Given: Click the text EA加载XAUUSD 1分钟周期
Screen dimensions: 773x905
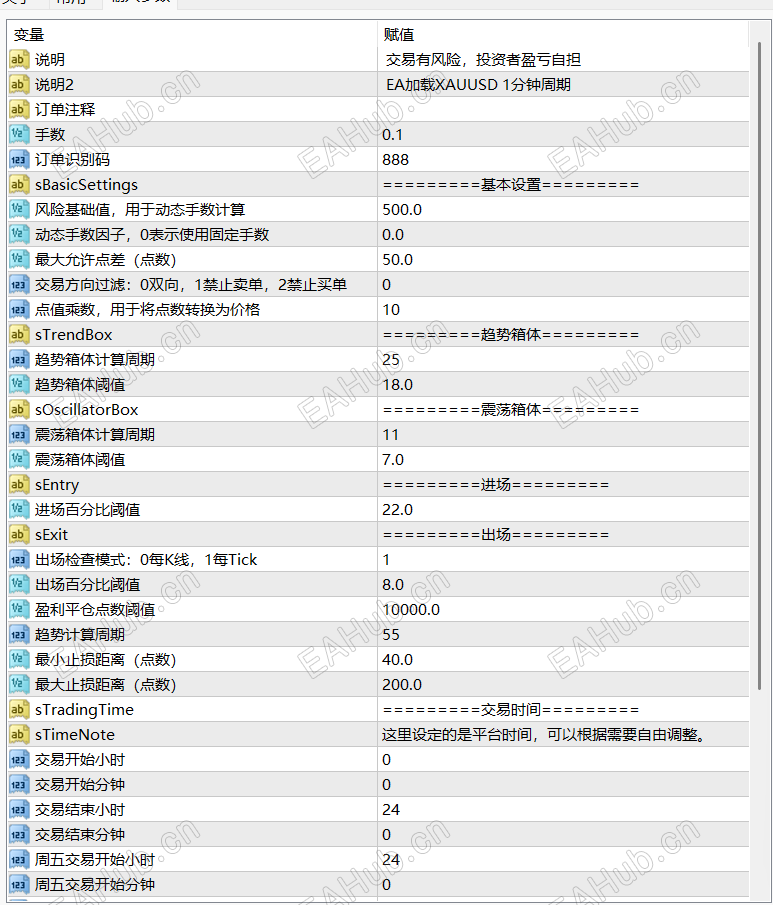Looking at the screenshot, I should (478, 85).
